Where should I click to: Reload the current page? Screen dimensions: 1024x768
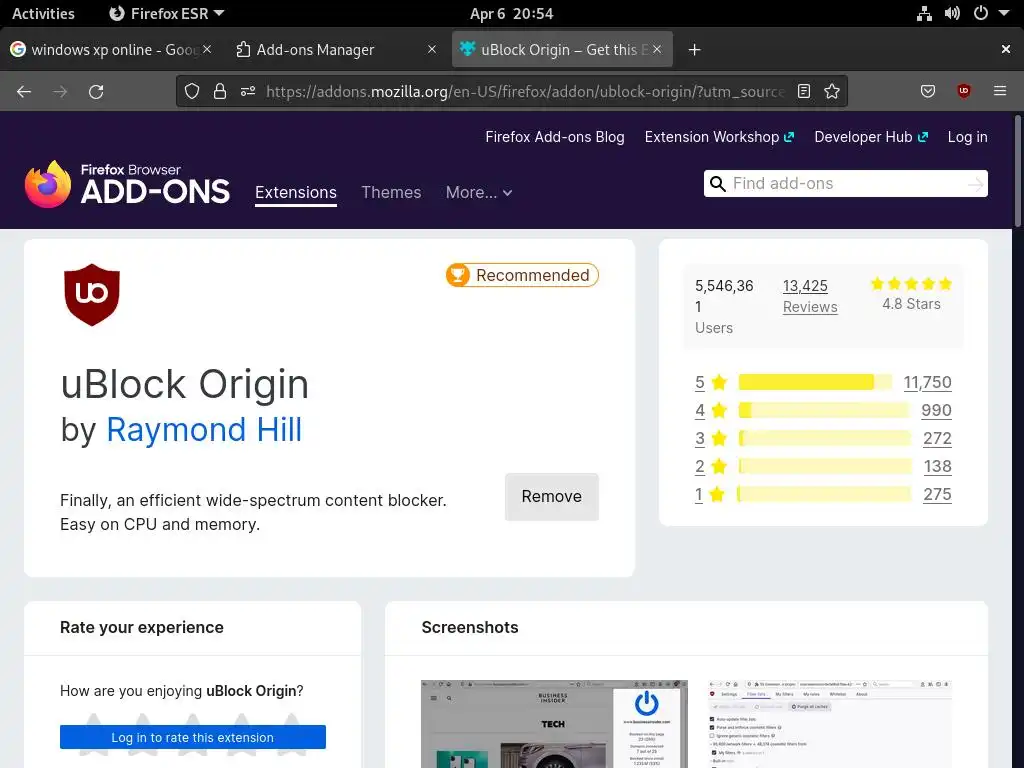pyautogui.click(x=96, y=91)
